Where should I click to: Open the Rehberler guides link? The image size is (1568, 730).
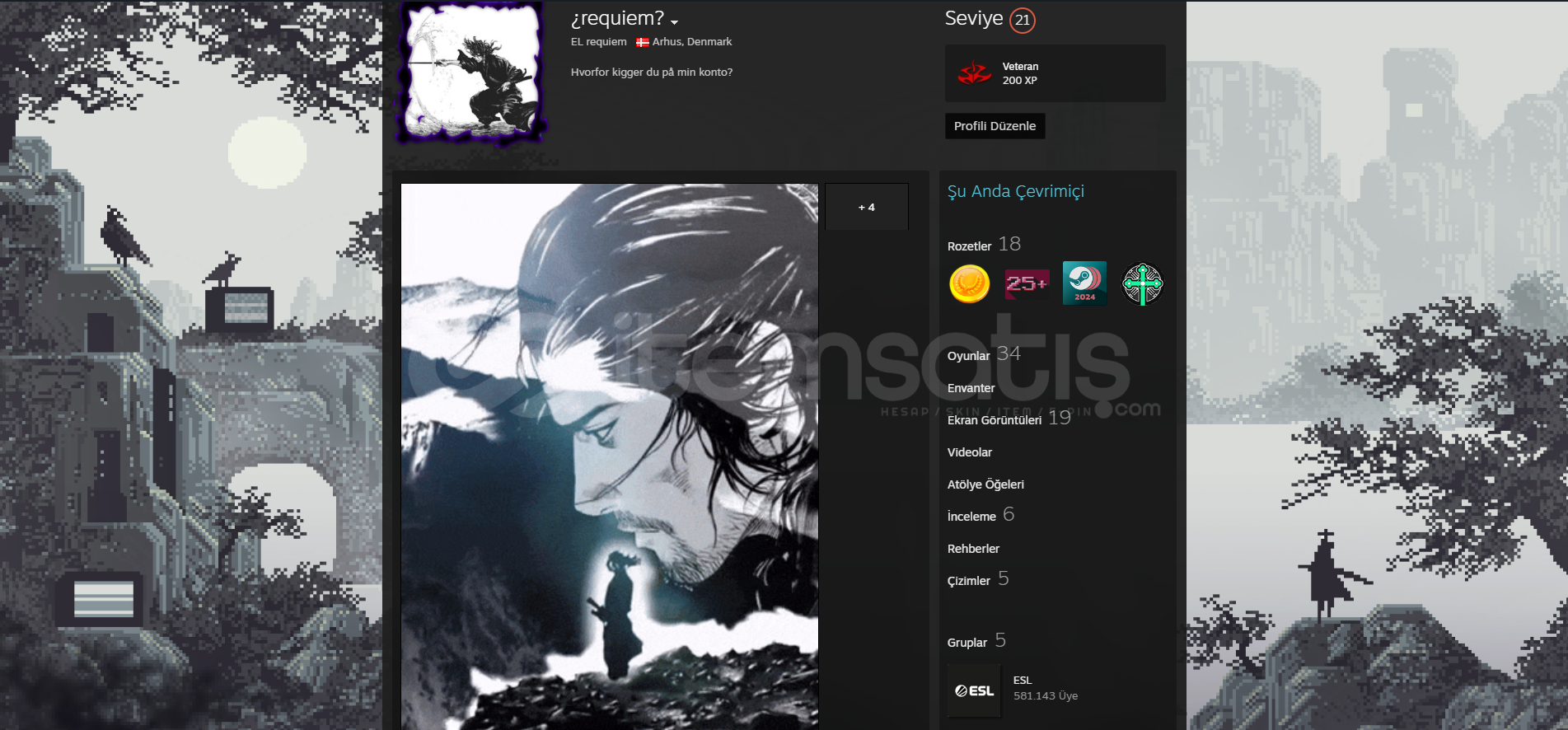click(973, 549)
